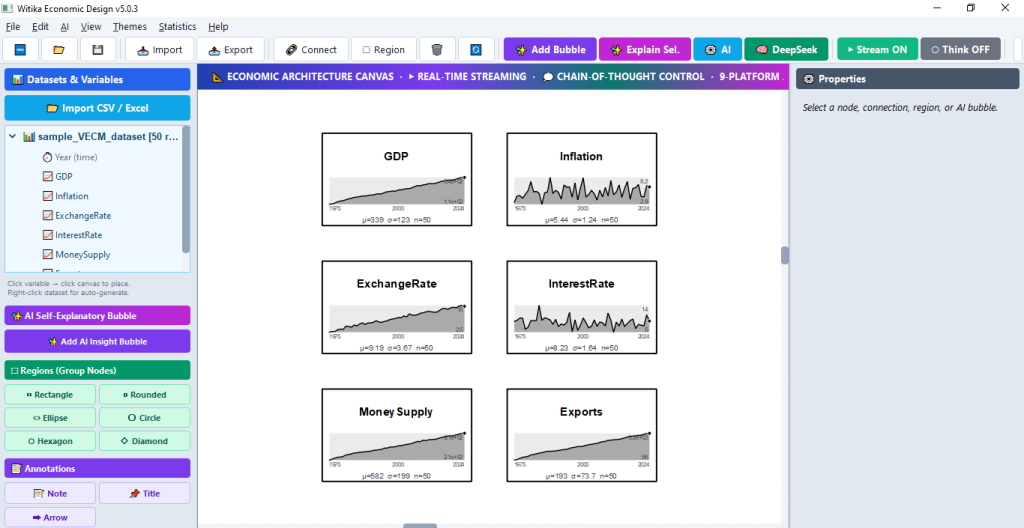Click the canvas vertical scrollbar handle
Image resolution: width=1024 pixels, height=528 pixels.
click(784, 255)
